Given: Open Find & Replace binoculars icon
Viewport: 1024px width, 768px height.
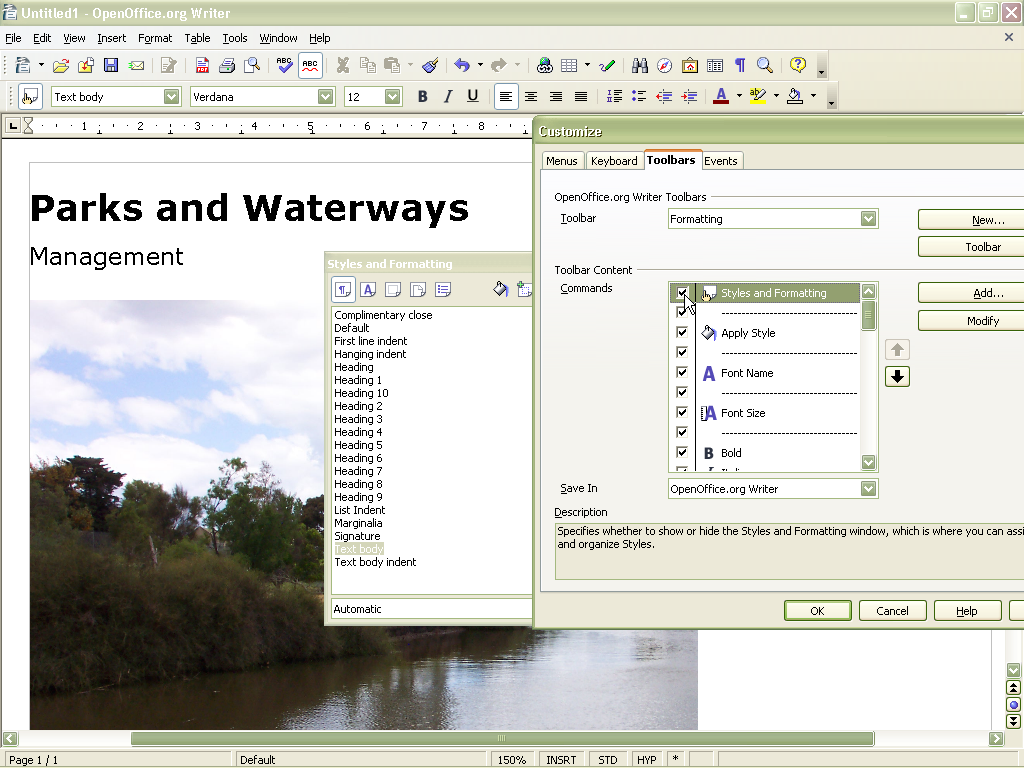Looking at the screenshot, I should 640,65.
